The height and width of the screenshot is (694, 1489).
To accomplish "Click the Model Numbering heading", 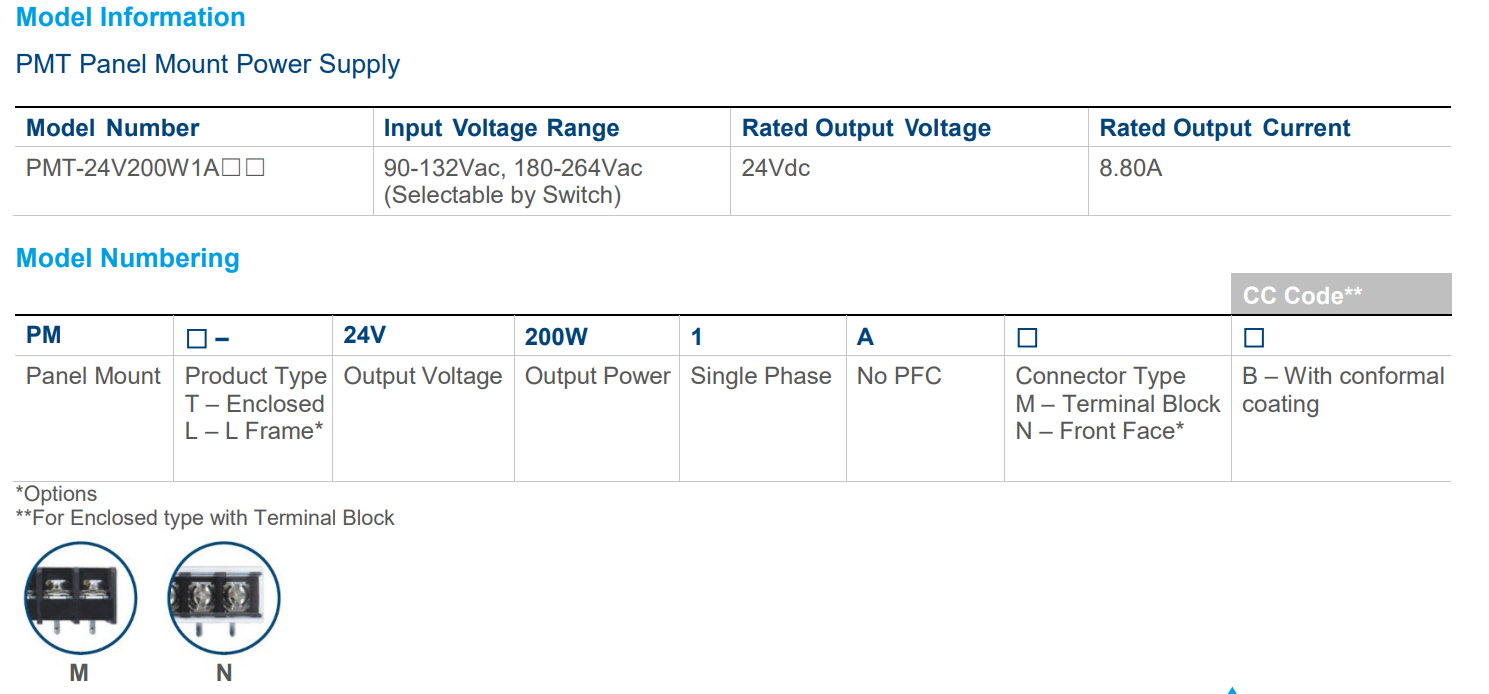I will pos(128,258).
